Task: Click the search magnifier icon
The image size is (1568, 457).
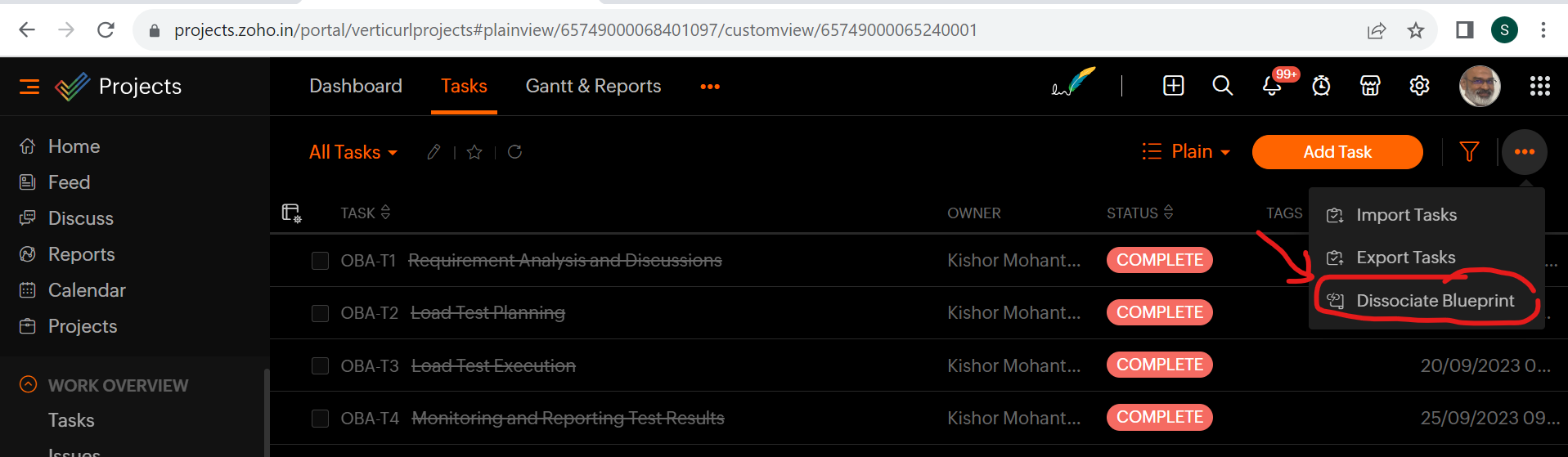Action: pos(1222,86)
